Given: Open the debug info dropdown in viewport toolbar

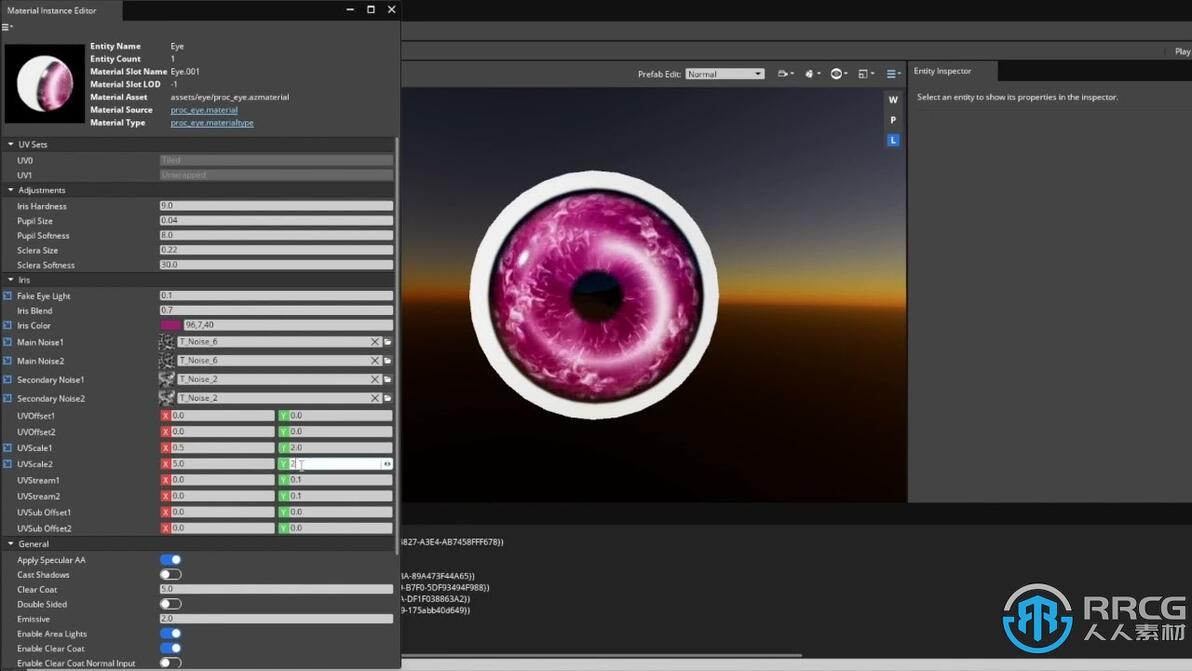Looking at the screenshot, I should 812,74.
